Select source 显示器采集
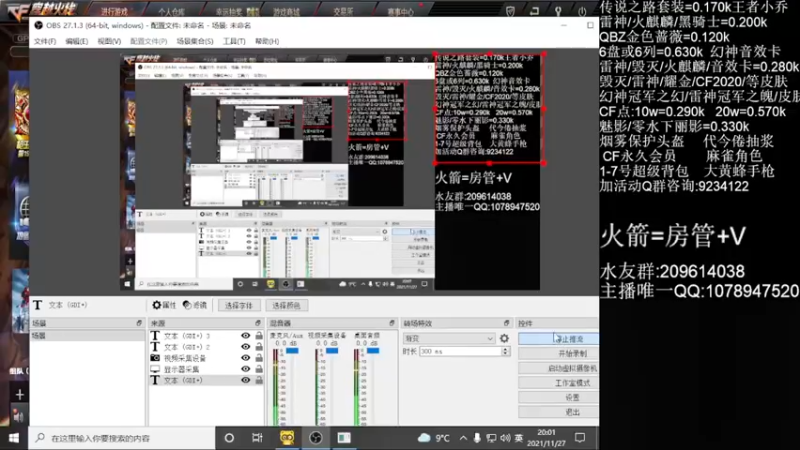 point(181,369)
